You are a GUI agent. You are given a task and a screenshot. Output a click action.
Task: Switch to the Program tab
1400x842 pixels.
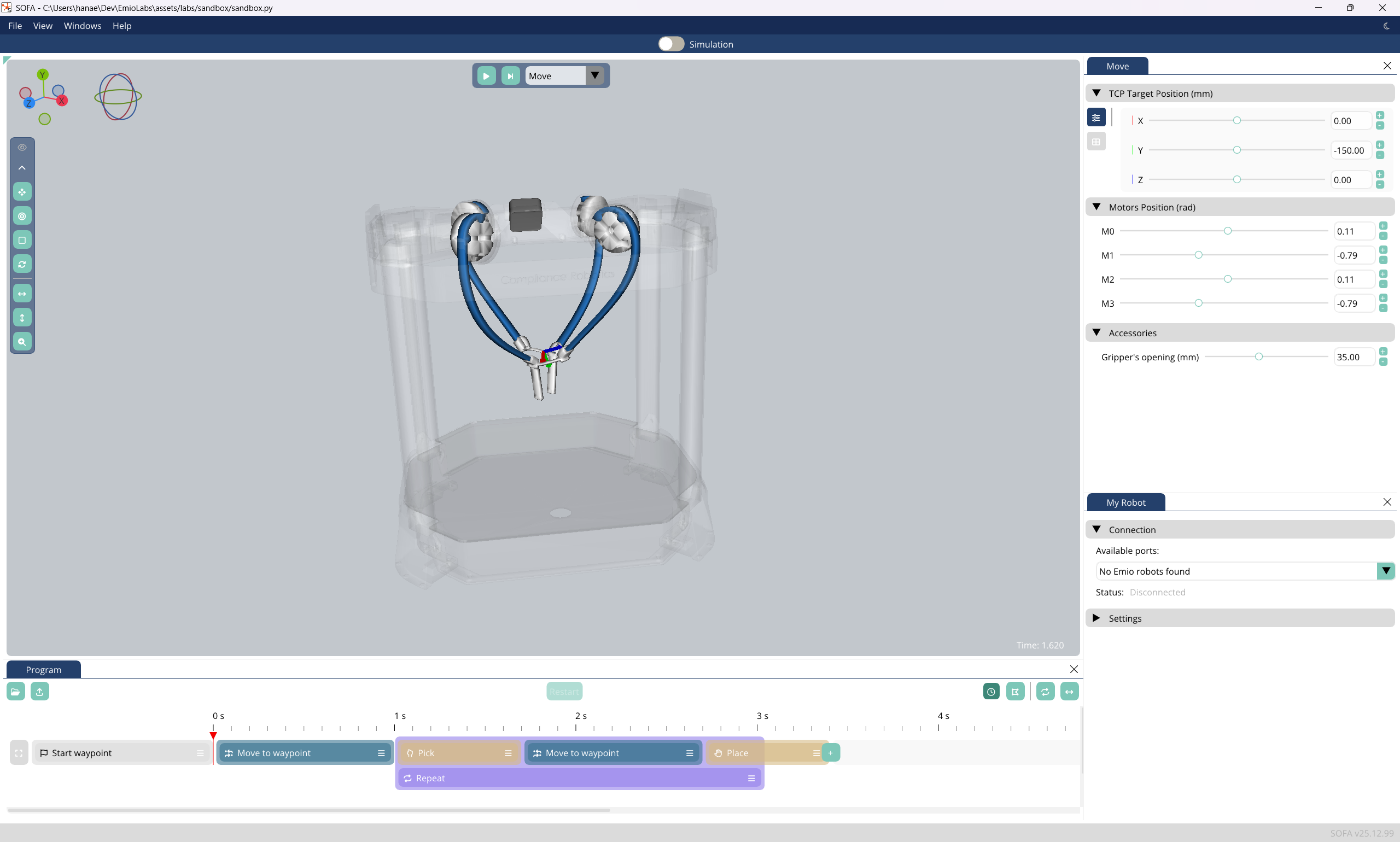[43, 670]
